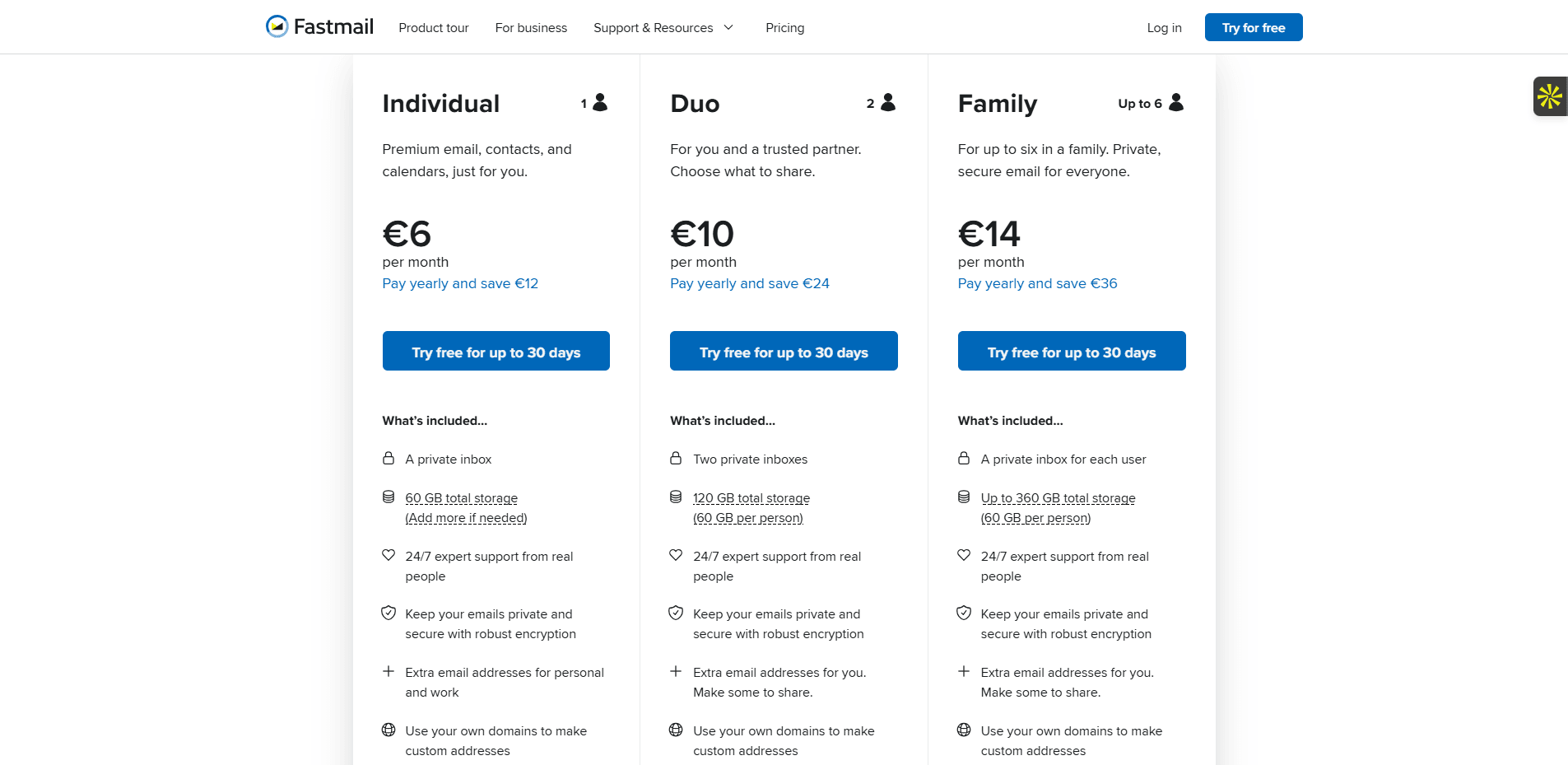Click the Up to 6 person icon on Family plan
Viewport: 1568px width, 765px height.
pos(1175,102)
